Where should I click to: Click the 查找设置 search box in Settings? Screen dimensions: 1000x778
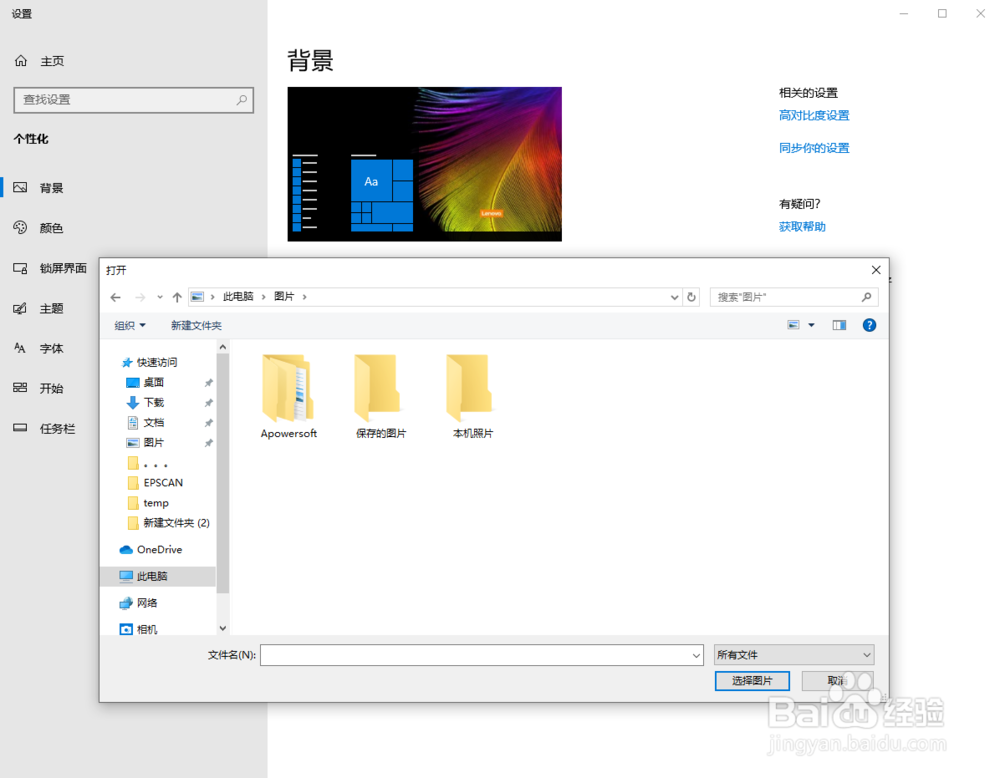click(x=133, y=100)
